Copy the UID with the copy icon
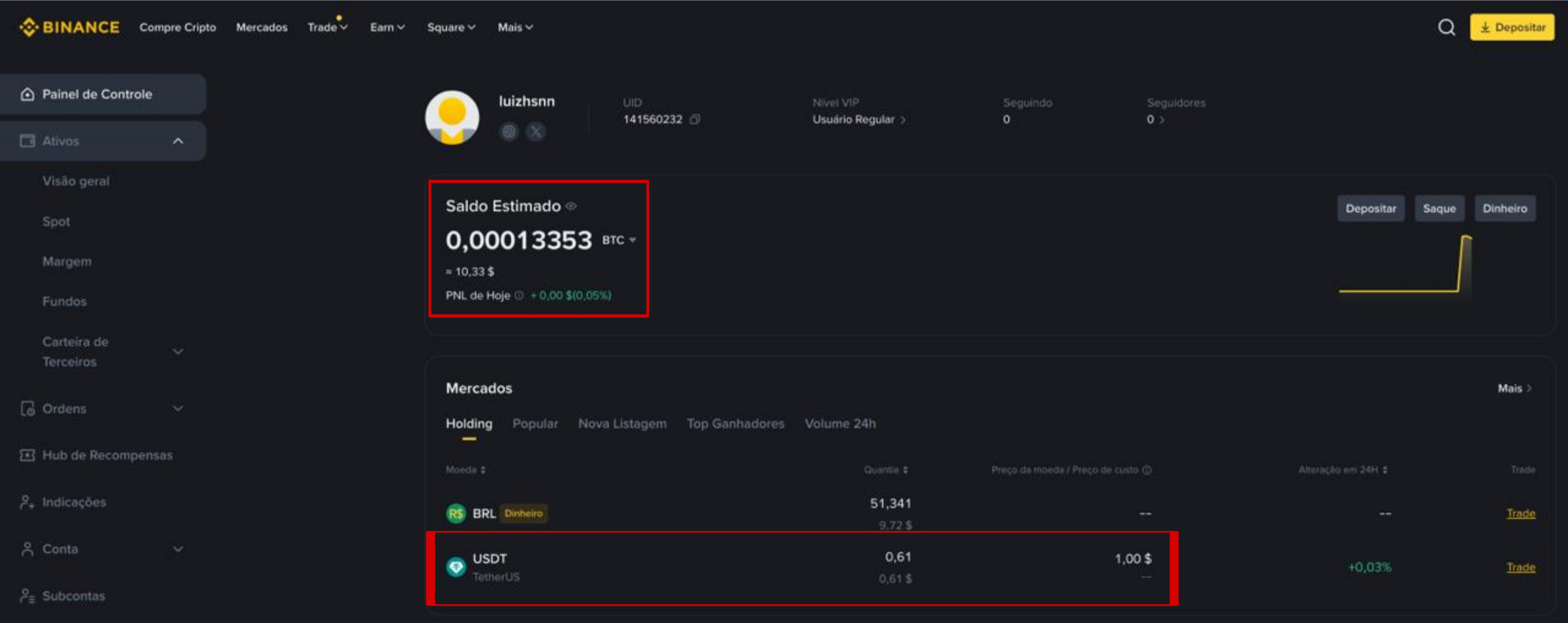The width and height of the screenshot is (1568, 623). 696,119
